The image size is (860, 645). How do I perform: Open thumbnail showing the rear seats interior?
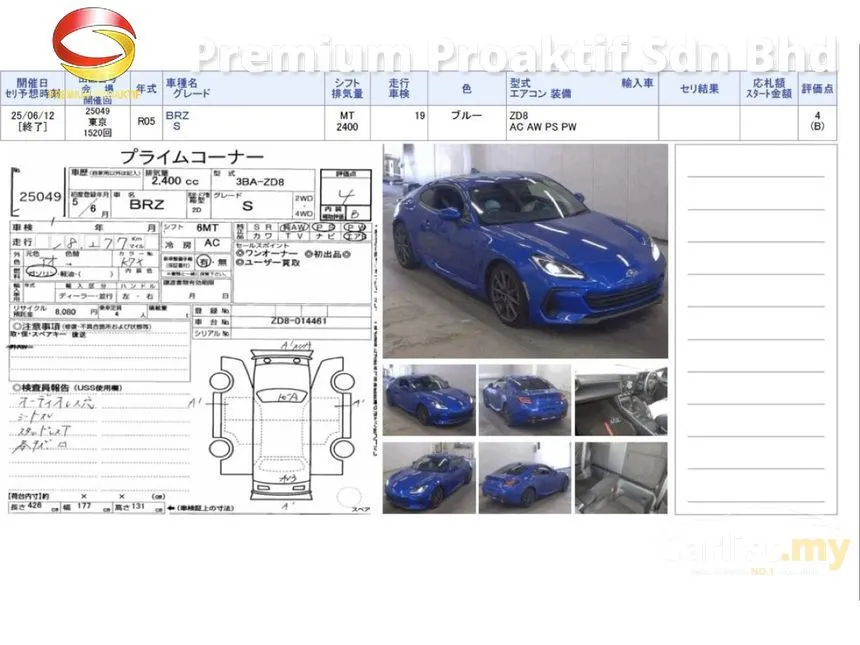tap(621, 478)
